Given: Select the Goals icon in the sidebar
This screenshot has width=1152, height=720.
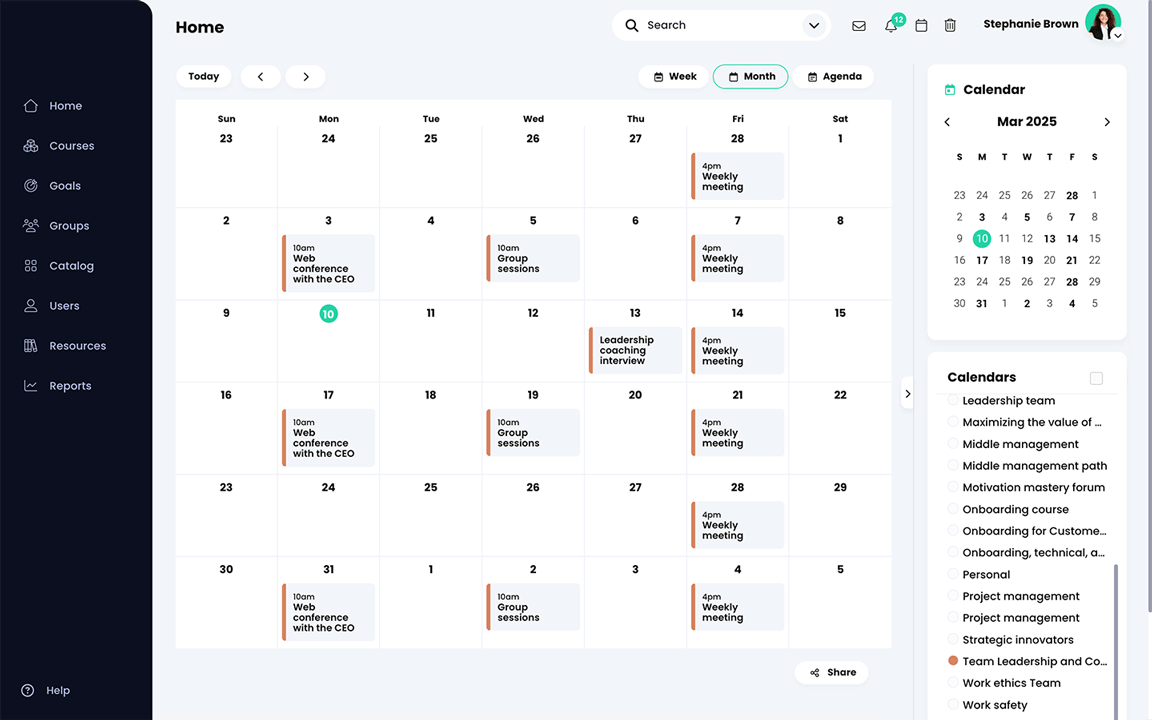Looking at the screenshot, I should [31, 185].
